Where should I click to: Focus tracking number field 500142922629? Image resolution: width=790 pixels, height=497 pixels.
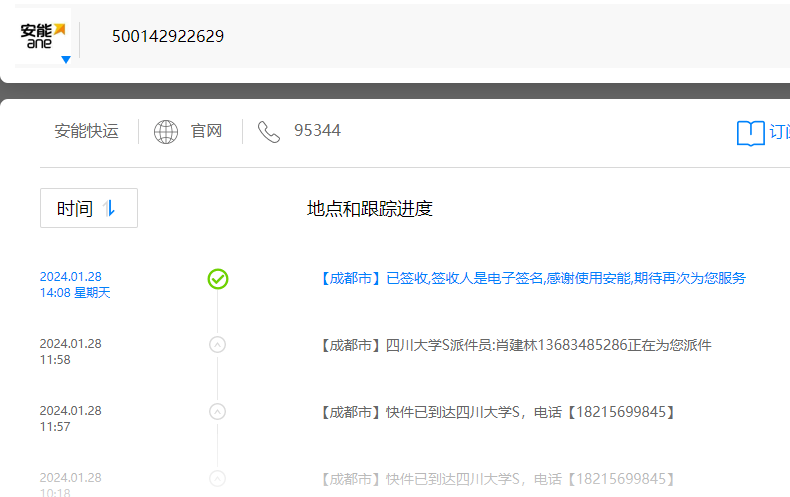click(x=168, y=36)
